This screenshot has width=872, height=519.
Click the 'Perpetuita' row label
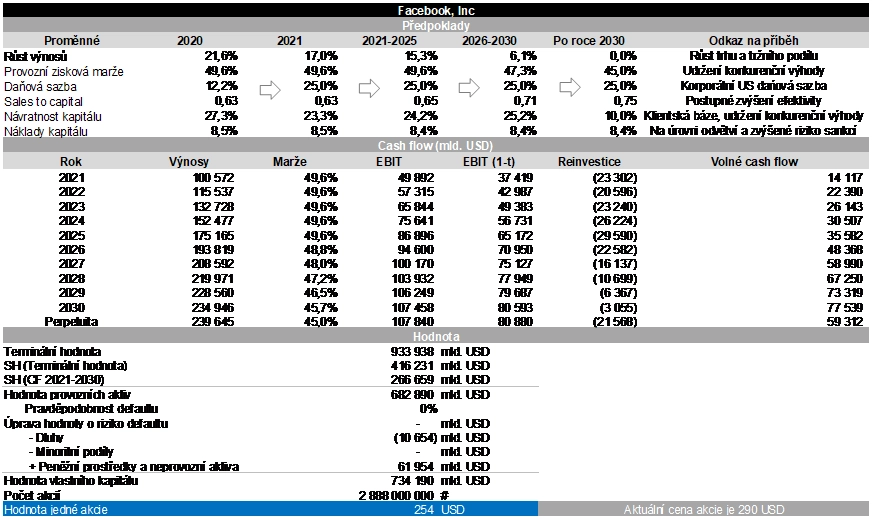71,322
